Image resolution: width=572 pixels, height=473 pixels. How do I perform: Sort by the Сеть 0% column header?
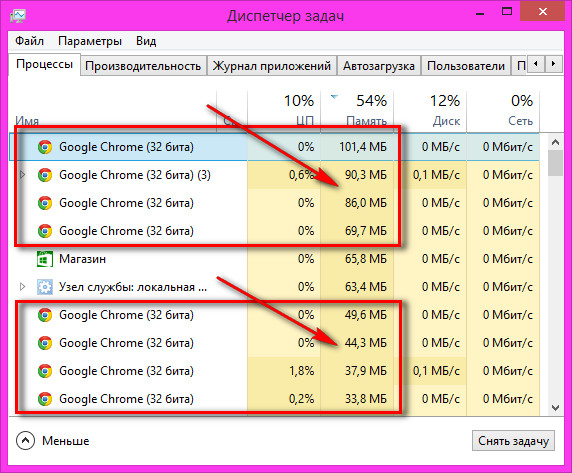coord(503,111)
